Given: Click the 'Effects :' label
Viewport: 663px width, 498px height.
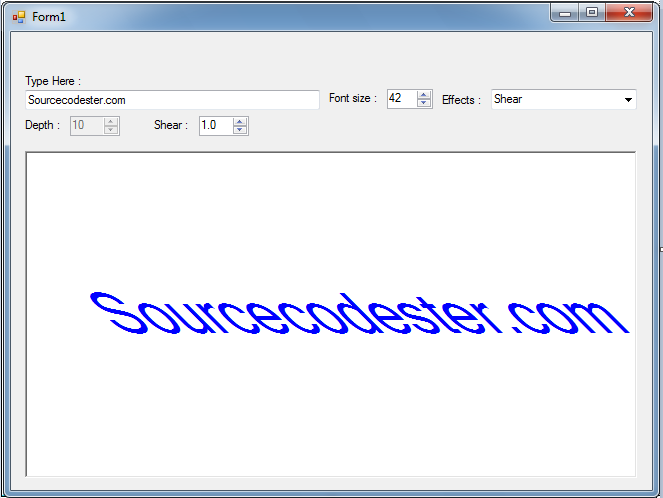Looking at the screenshot, I should pyautogui.click(x=461, y=100).
